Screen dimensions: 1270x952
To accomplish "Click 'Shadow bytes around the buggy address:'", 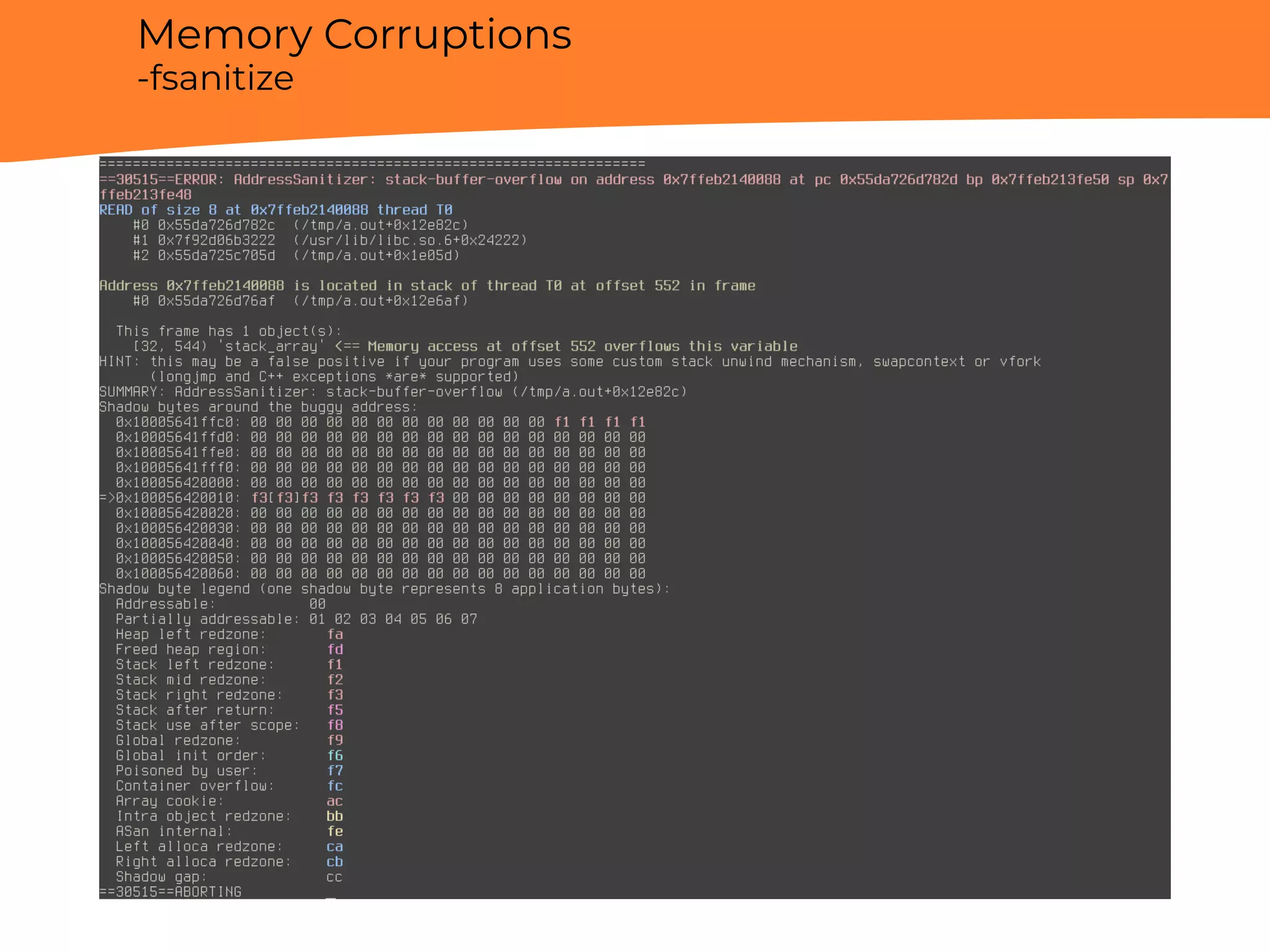I will (x=259, y=407).
